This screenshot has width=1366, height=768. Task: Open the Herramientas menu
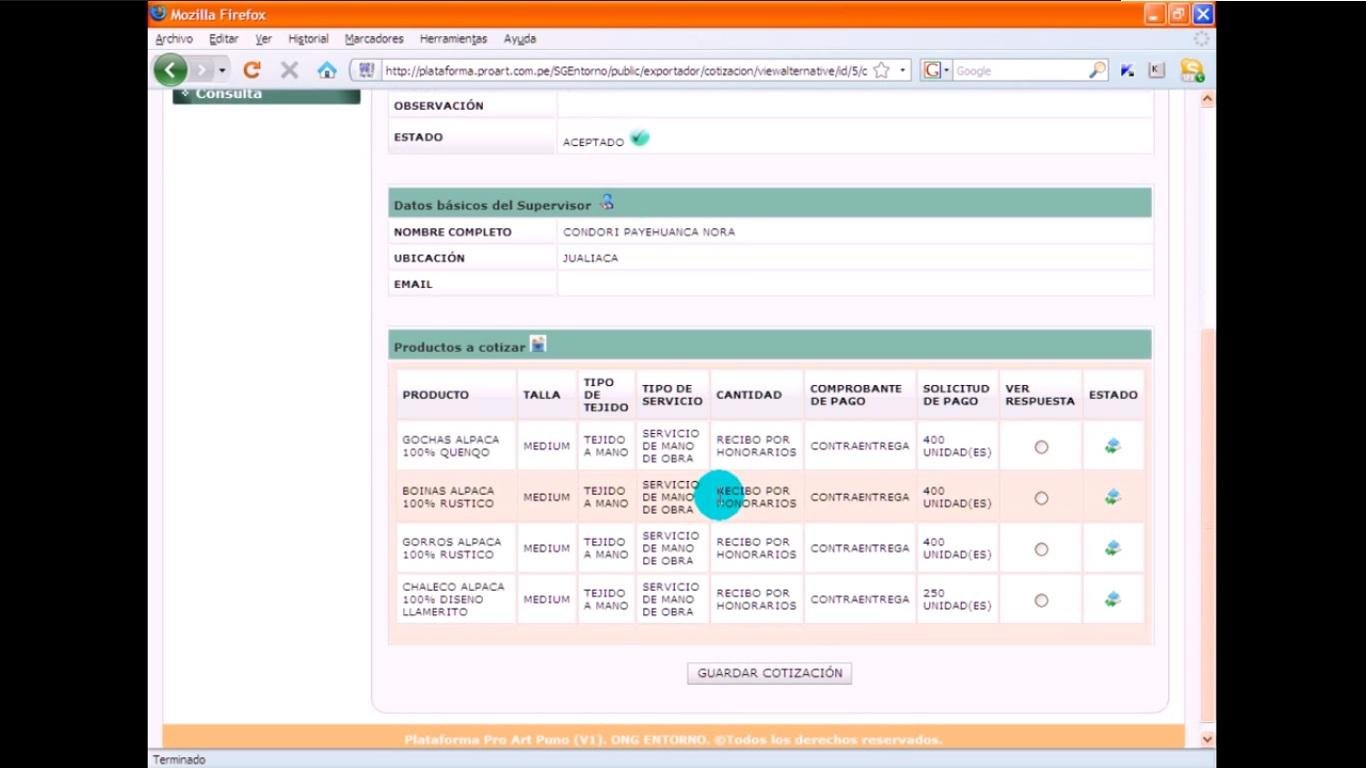pyautogui.click(x=453, y=38)
